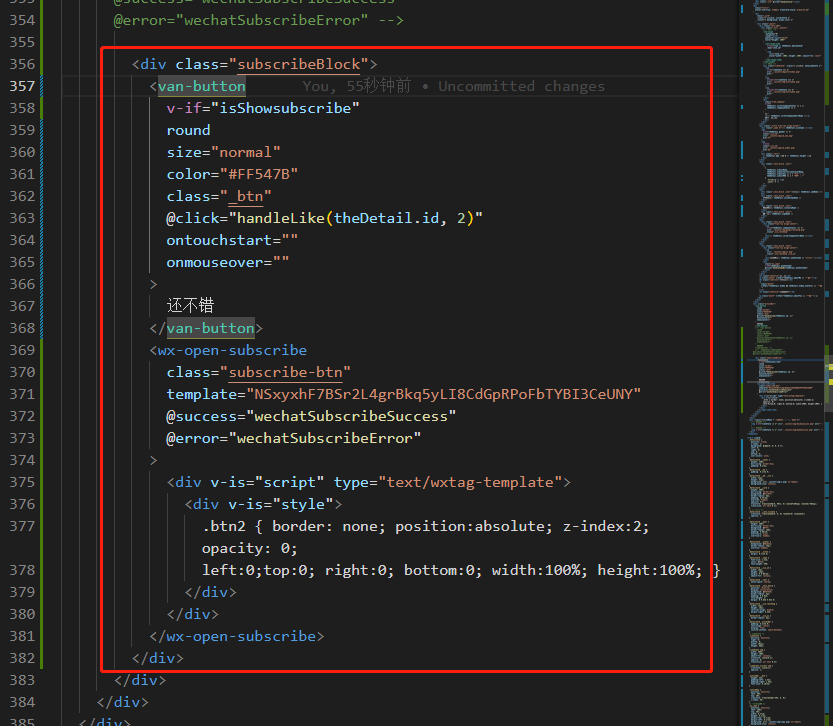
Task: Click the class value "_btn"
Action: tap(245, 197)
